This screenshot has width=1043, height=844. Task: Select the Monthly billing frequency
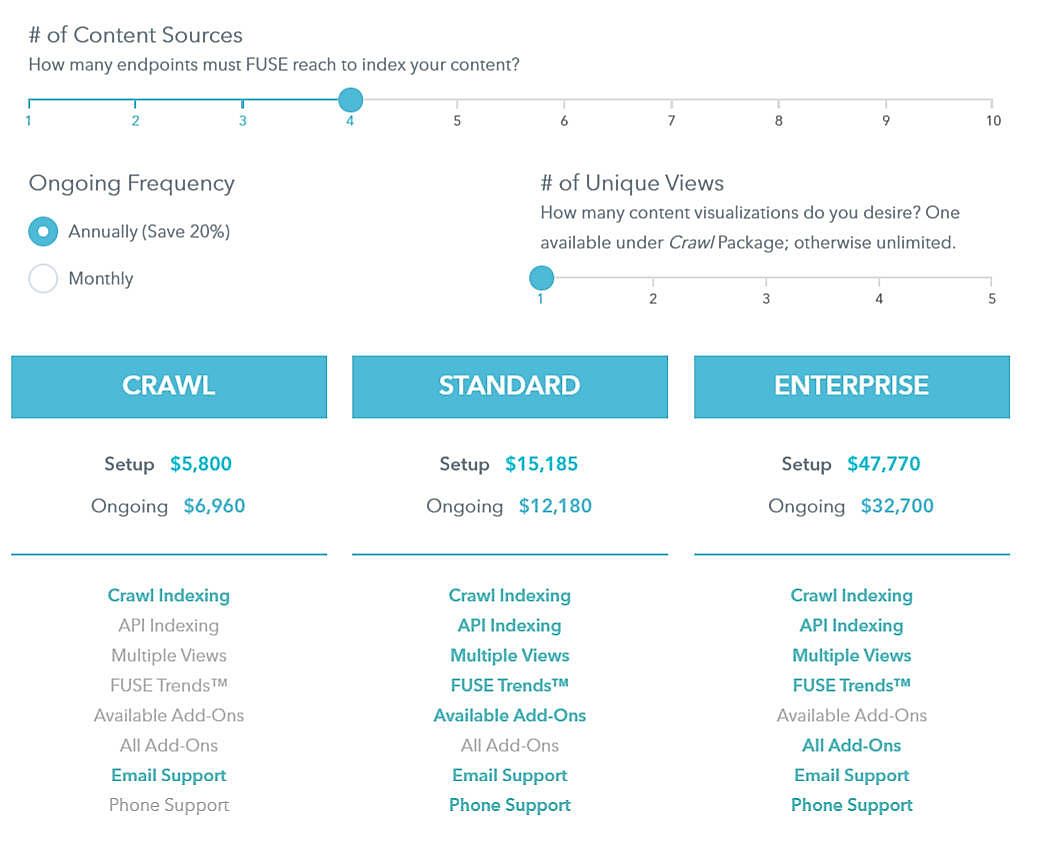pyautogui.click(x=43, y=279)
